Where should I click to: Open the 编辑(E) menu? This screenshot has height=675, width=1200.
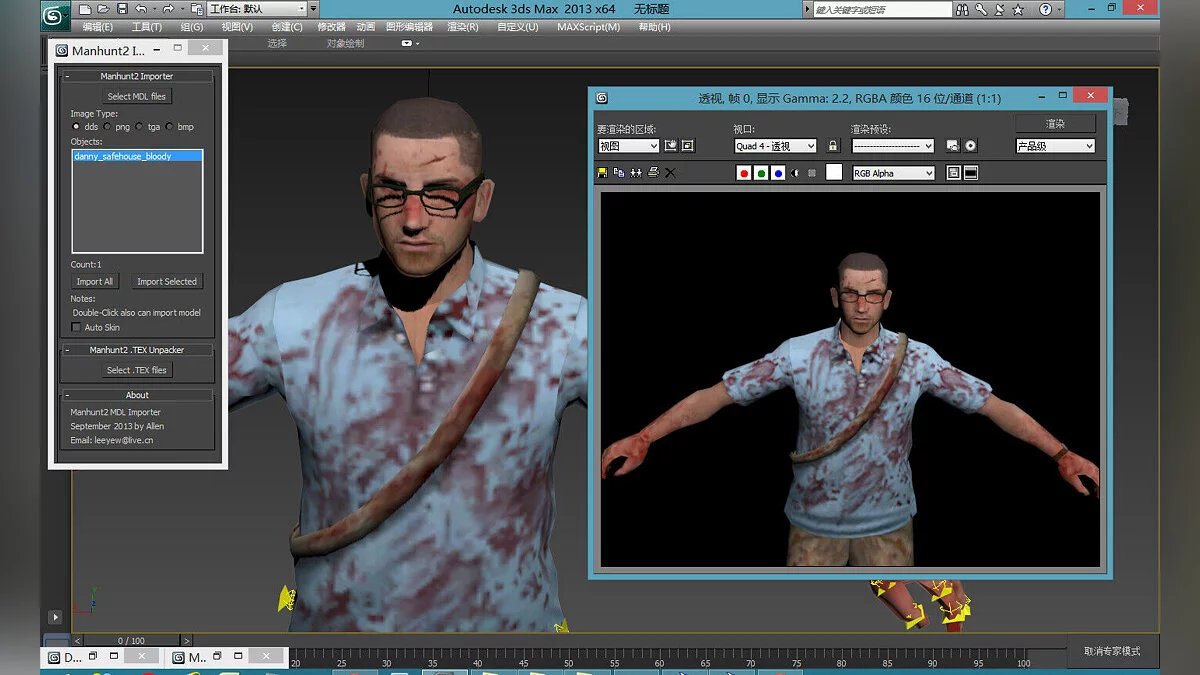97,27
